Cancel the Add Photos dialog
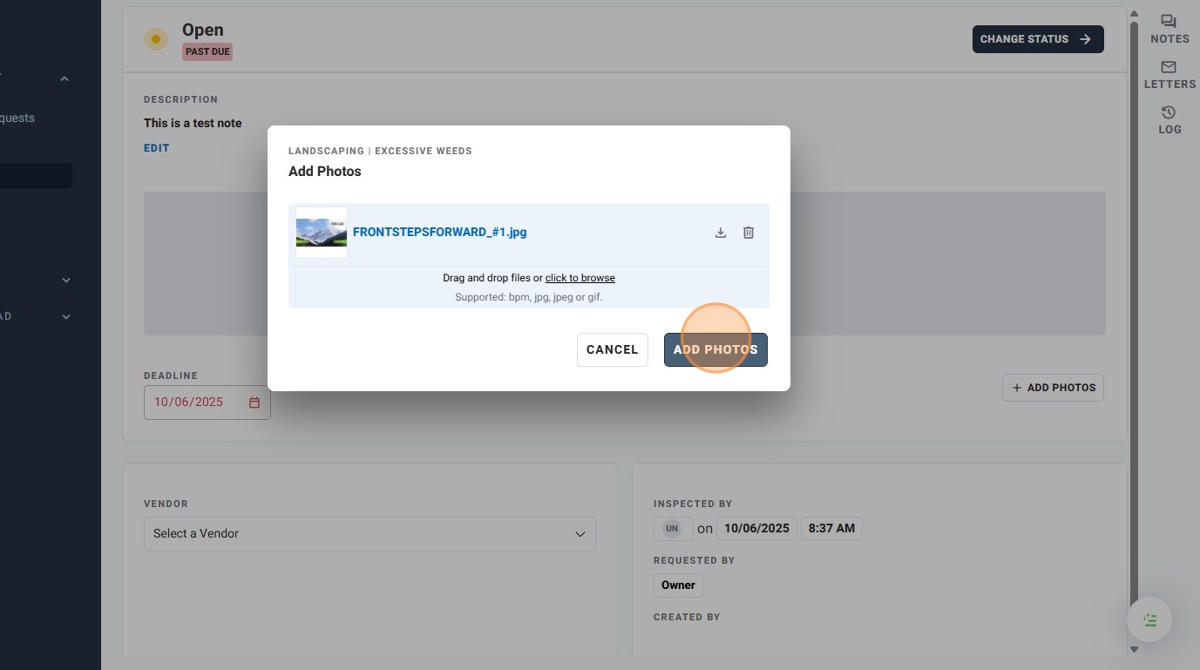Viewport: 1200px width, 670px height. (x=612, y=350)
